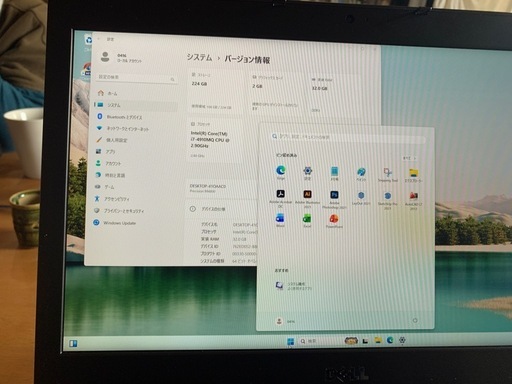Launch Adobe Photoshop from Start menu

click(334, 199)
